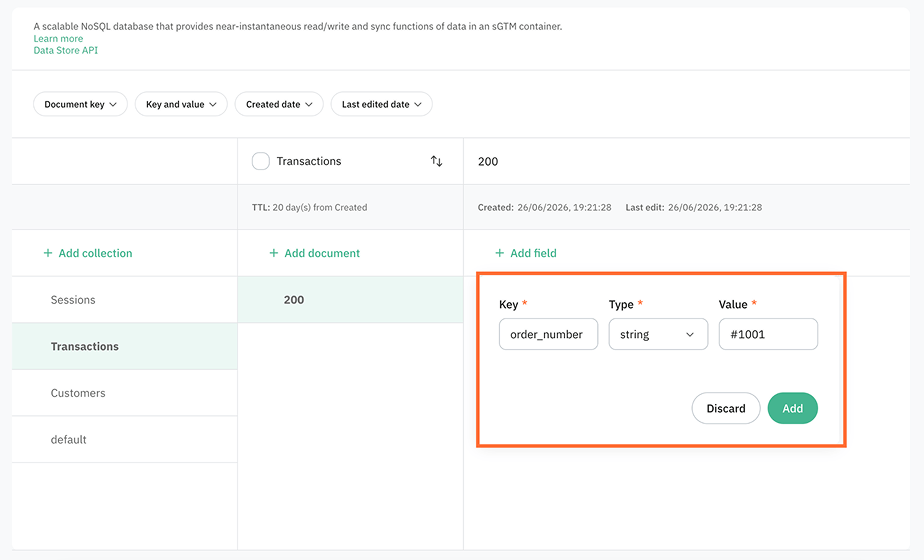Click the Transactions label in the column header

point(309,161)
